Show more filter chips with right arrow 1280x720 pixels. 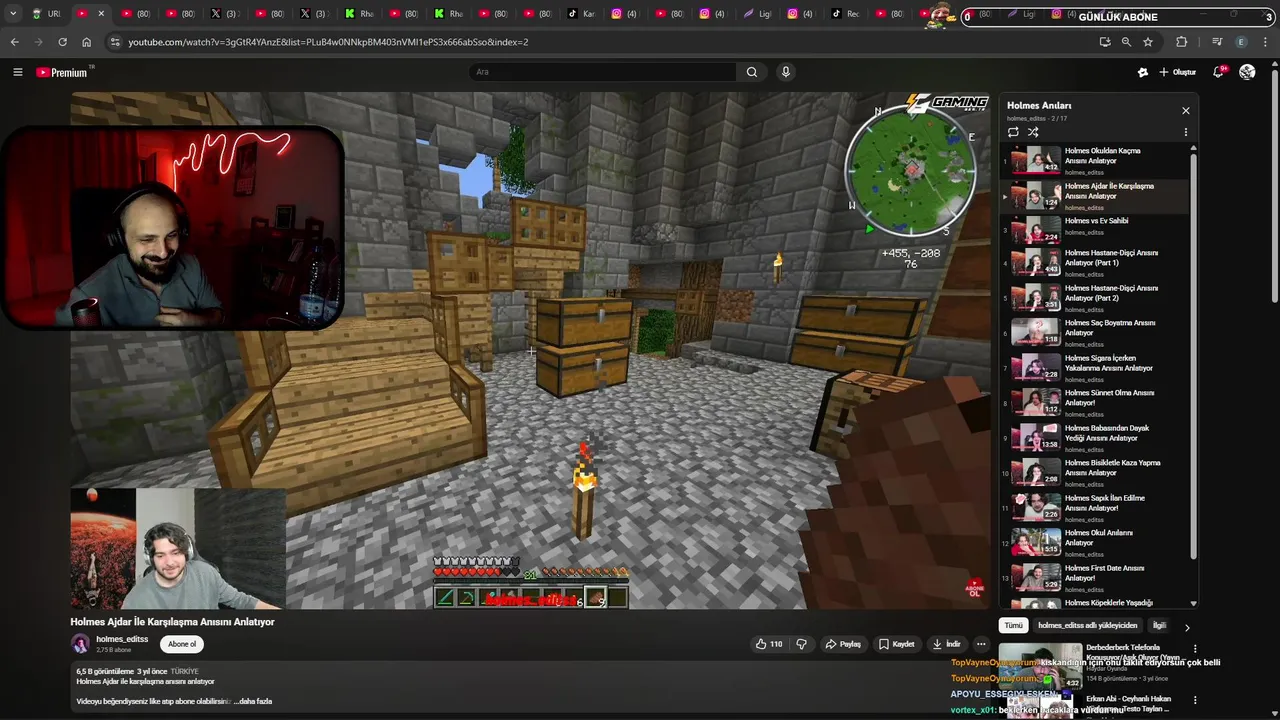pos(1187,627)
